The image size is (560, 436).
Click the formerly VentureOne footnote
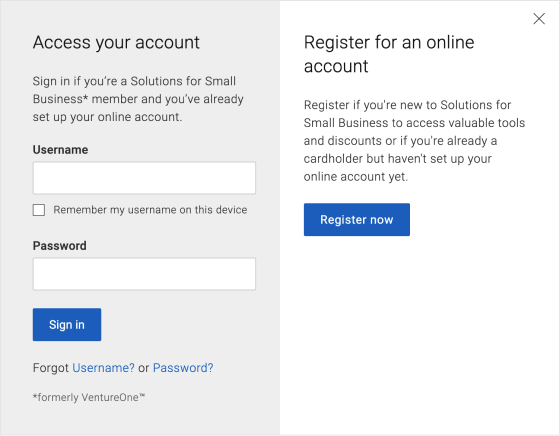pyautogui.click(x=89, y=397)
